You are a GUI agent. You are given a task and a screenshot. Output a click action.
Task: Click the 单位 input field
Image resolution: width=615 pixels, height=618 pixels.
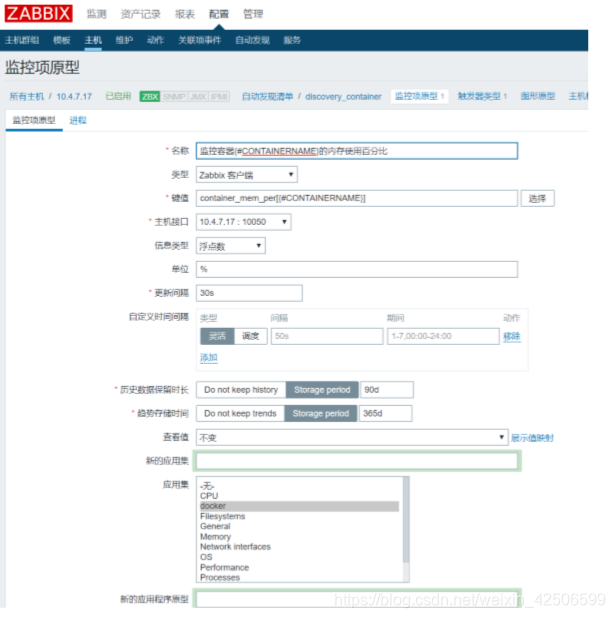[x=357, y=270]
